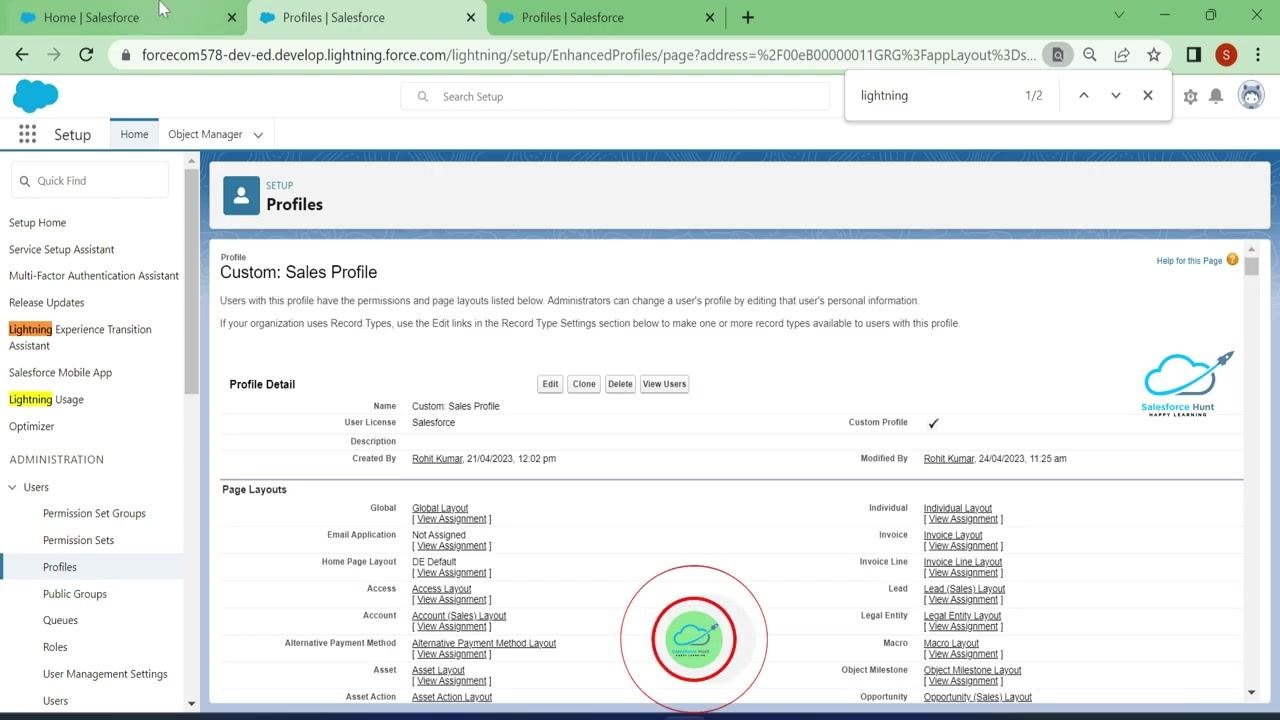Open the Lead (Sales) Layout link

[x=964, y=589]
